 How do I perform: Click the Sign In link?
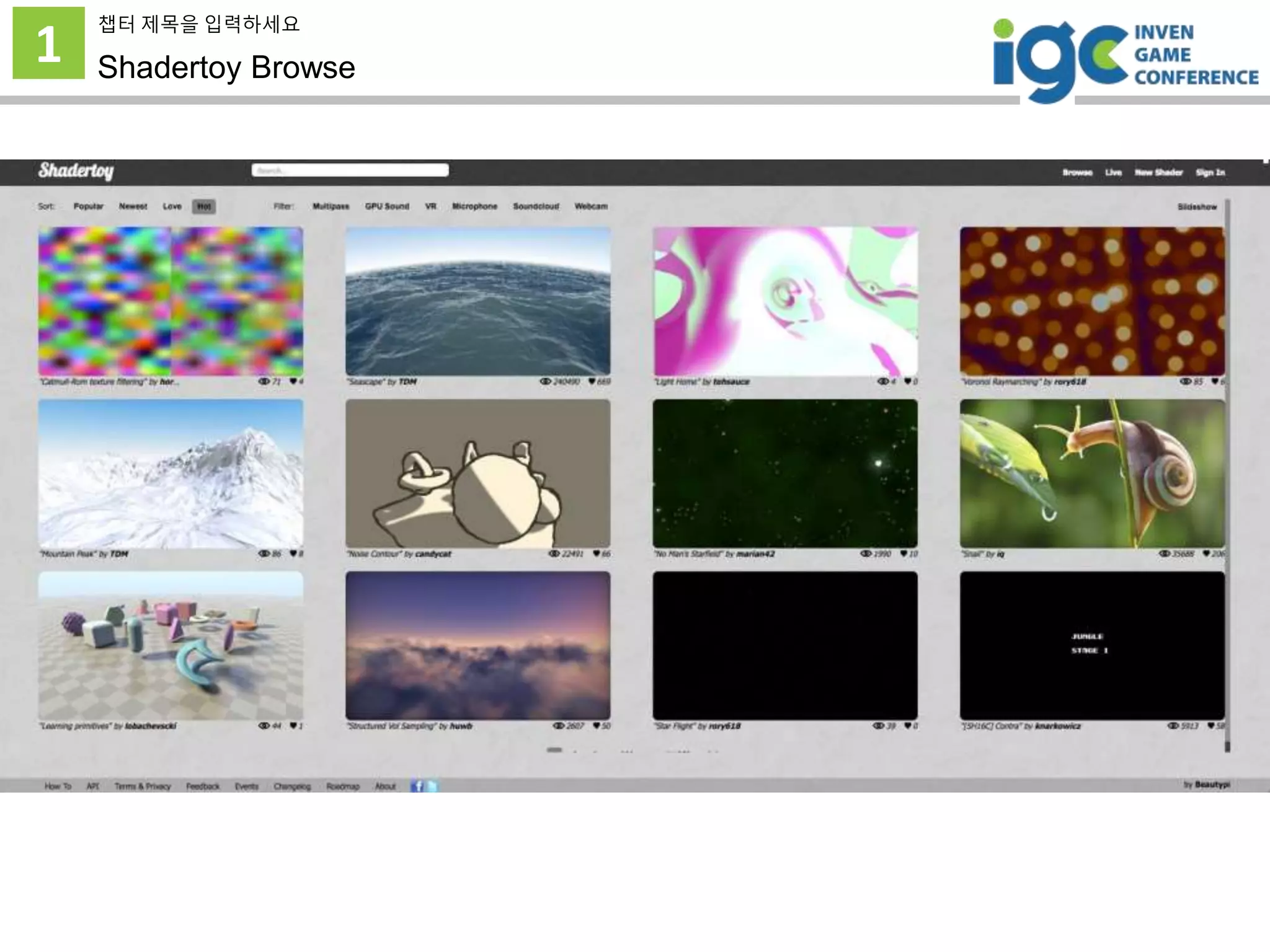pyautogui.click(x=1210, y=172)
